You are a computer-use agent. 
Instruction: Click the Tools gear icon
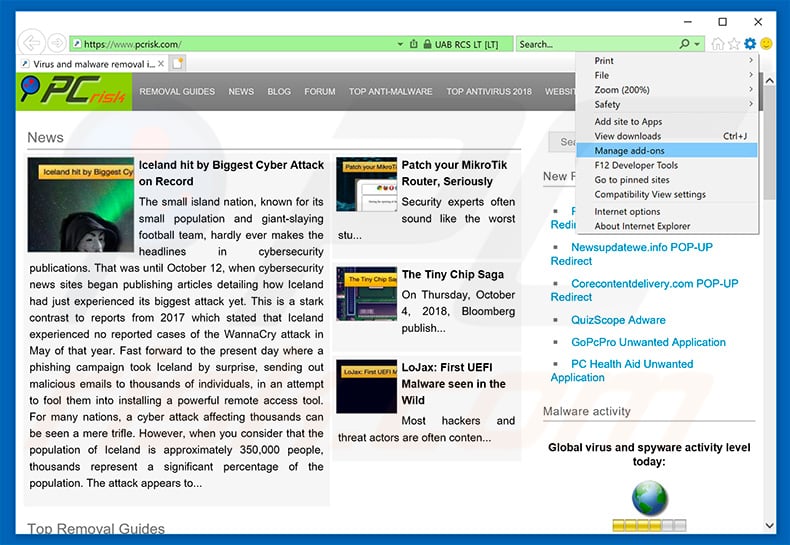click(750, 44)
